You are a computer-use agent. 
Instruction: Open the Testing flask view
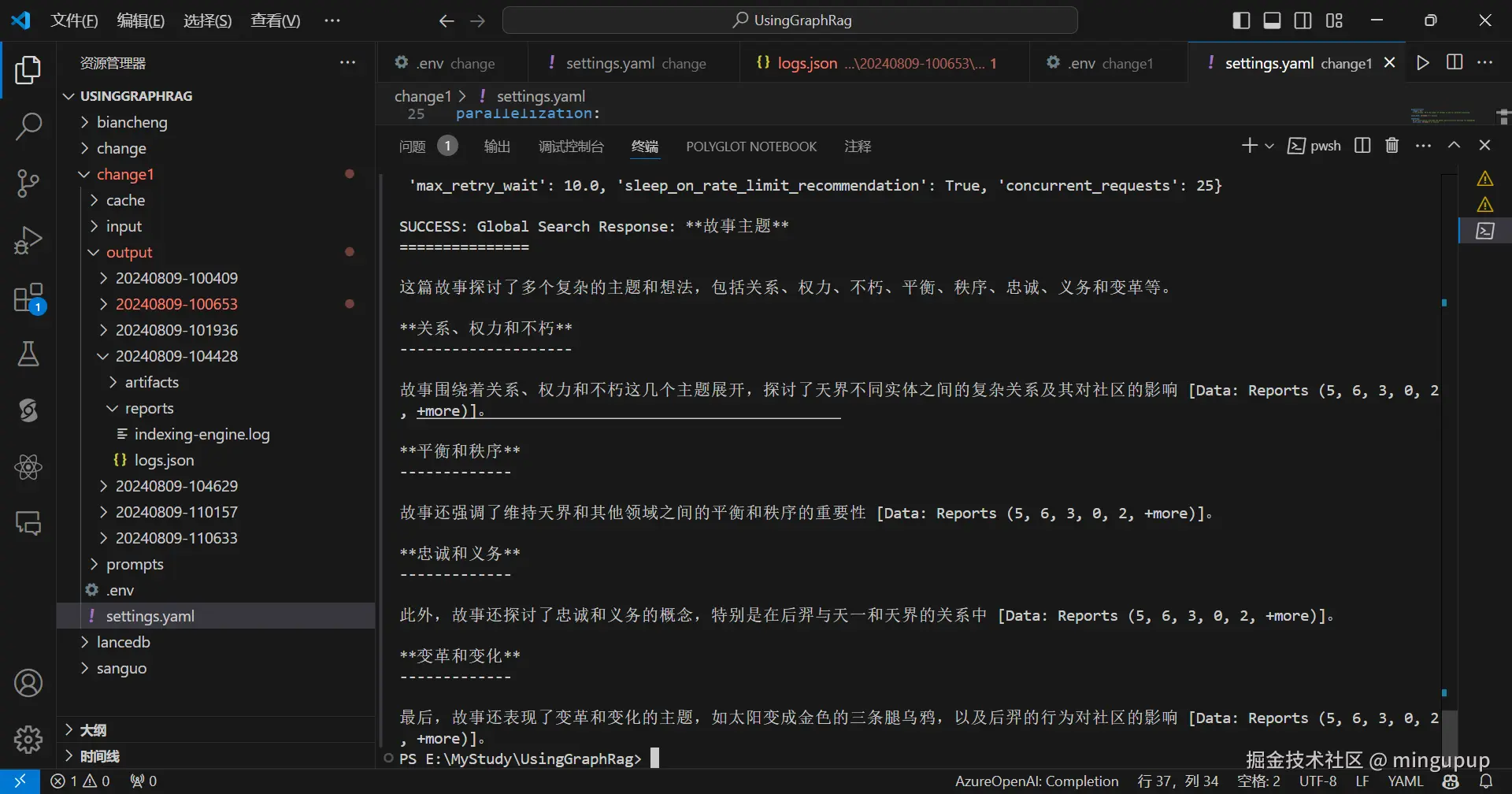pyautogui.click(x=28, y=354)
